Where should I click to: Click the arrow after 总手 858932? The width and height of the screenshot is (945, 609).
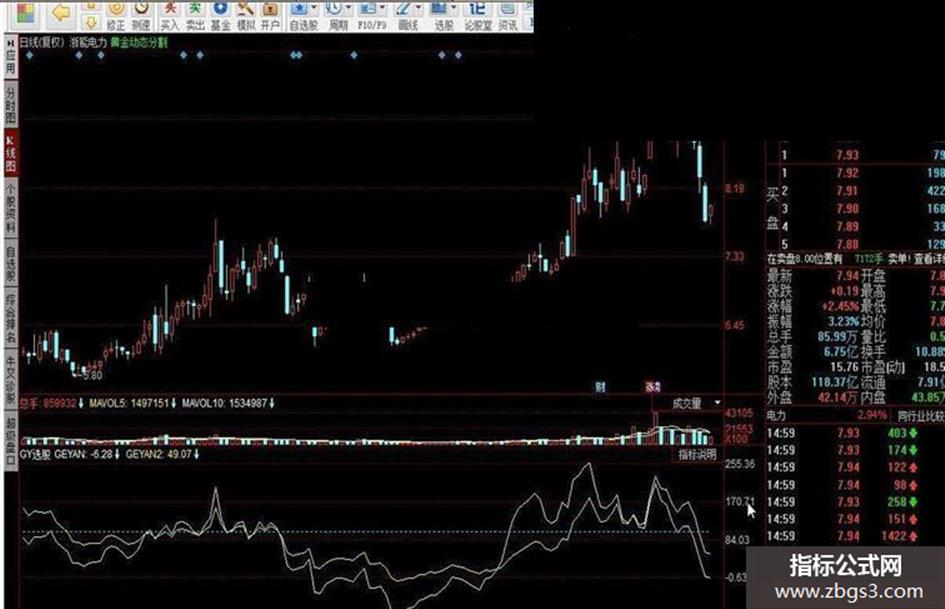pos(81,403)
